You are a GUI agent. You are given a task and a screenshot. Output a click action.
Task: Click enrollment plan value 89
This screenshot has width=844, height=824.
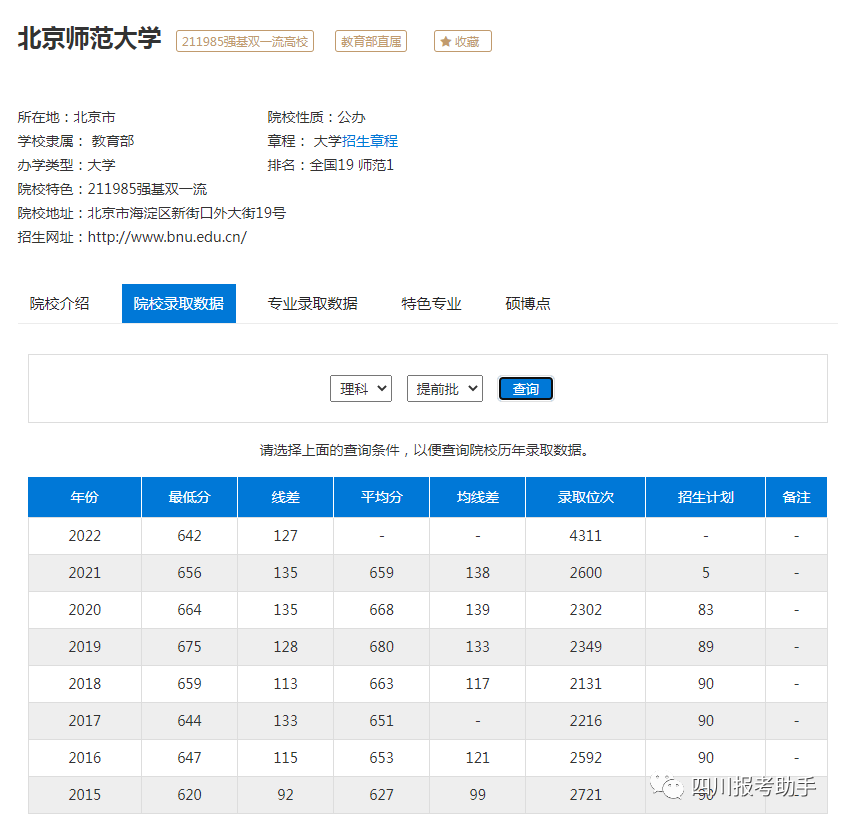pyautogui.click(x=706, y=646)
